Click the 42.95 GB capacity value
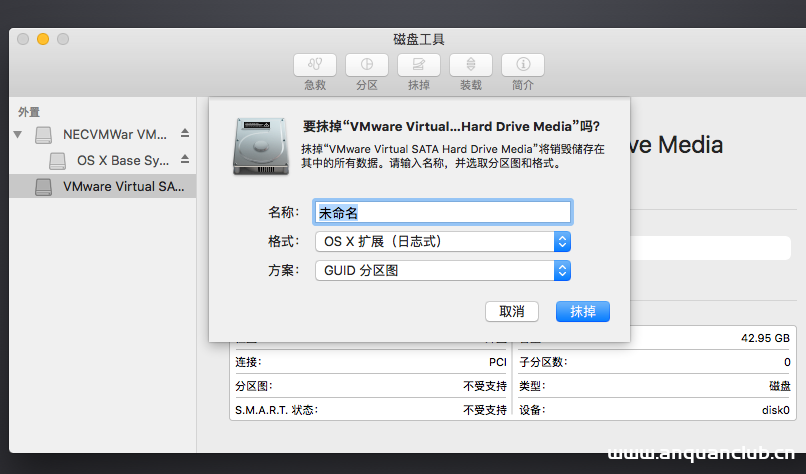 tap(765, 338)
